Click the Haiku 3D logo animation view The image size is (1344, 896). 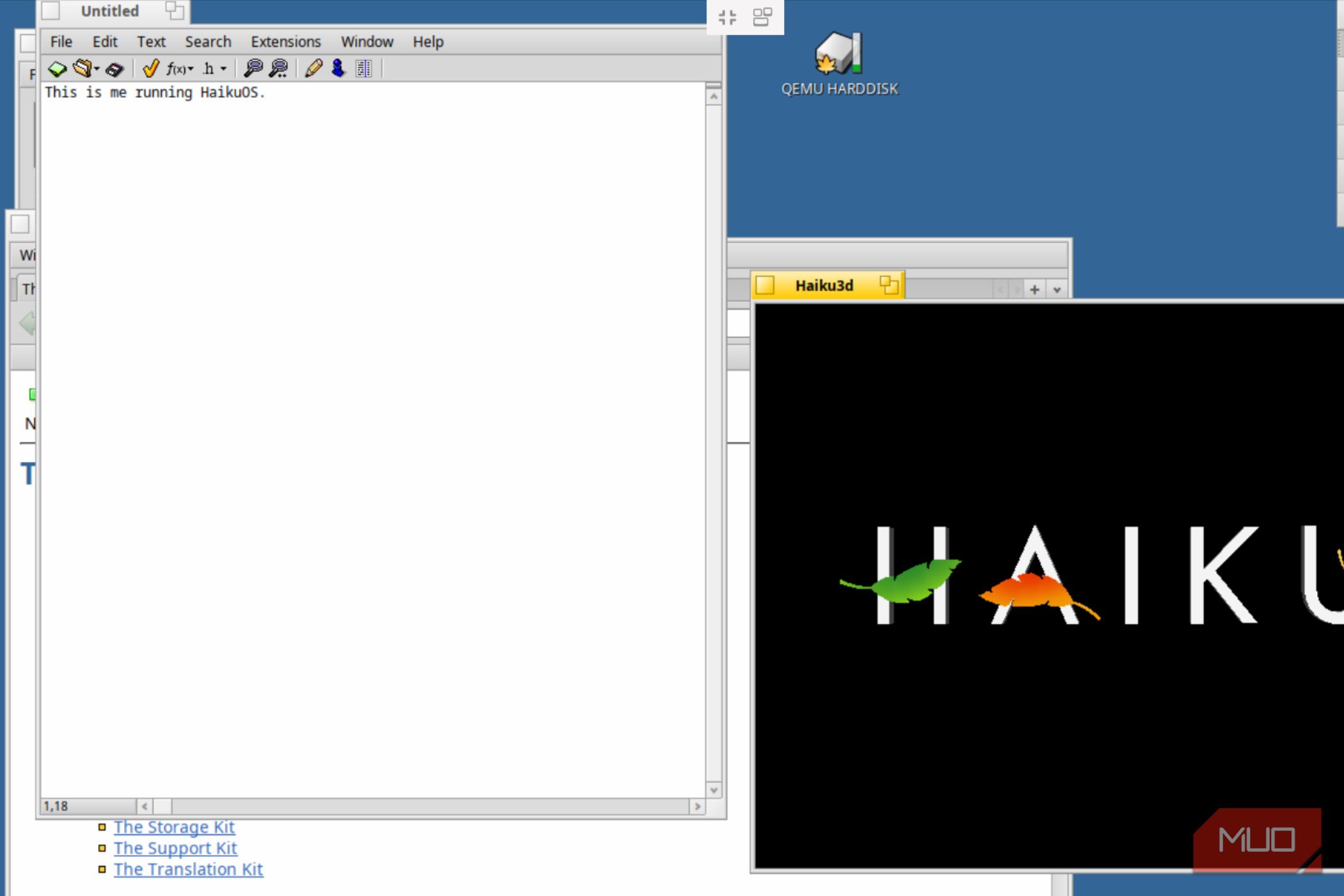(x=1050, y=586)
